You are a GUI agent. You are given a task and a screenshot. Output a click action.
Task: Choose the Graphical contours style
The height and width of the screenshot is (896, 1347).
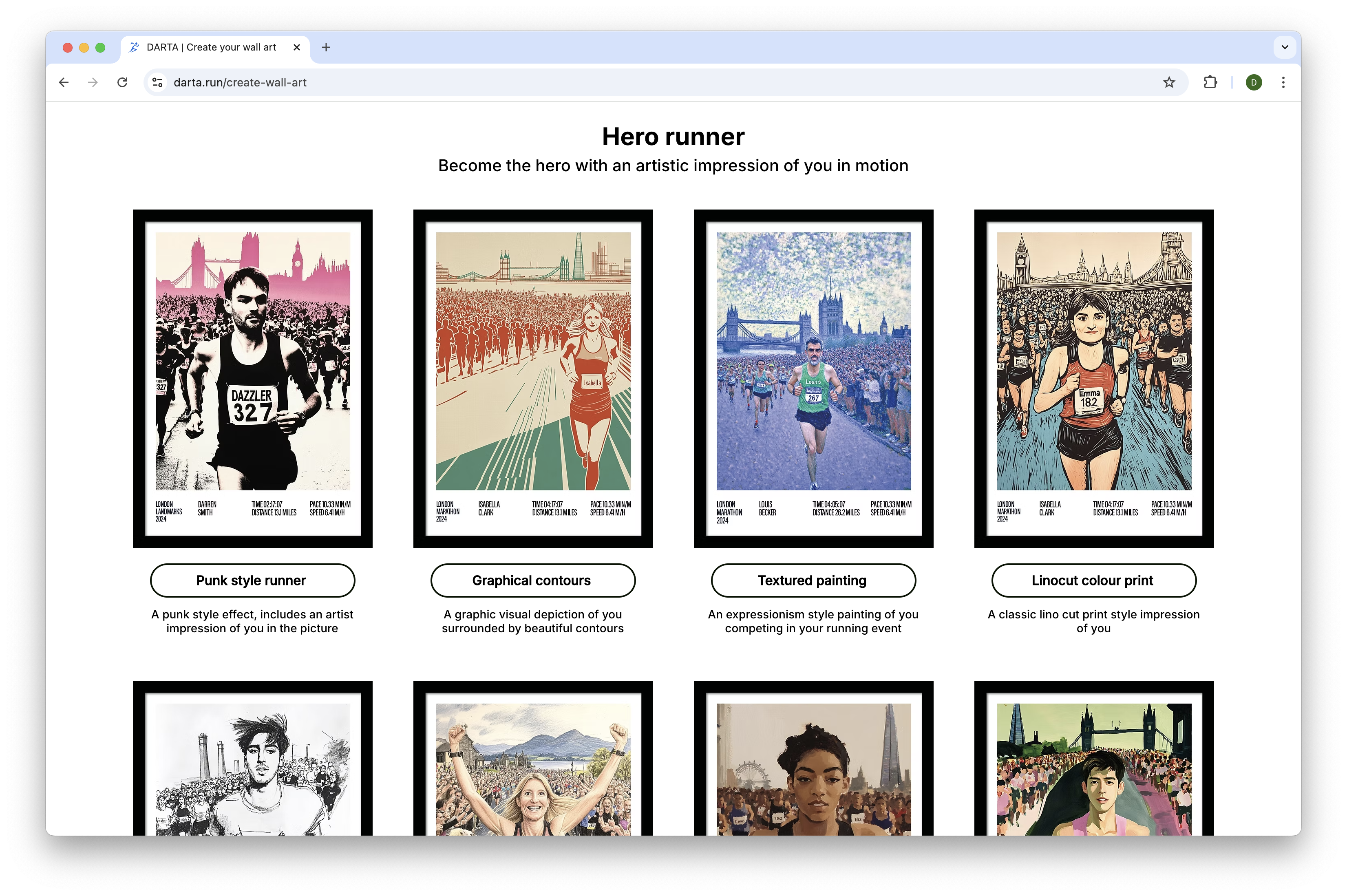click(x=532, y=580)
